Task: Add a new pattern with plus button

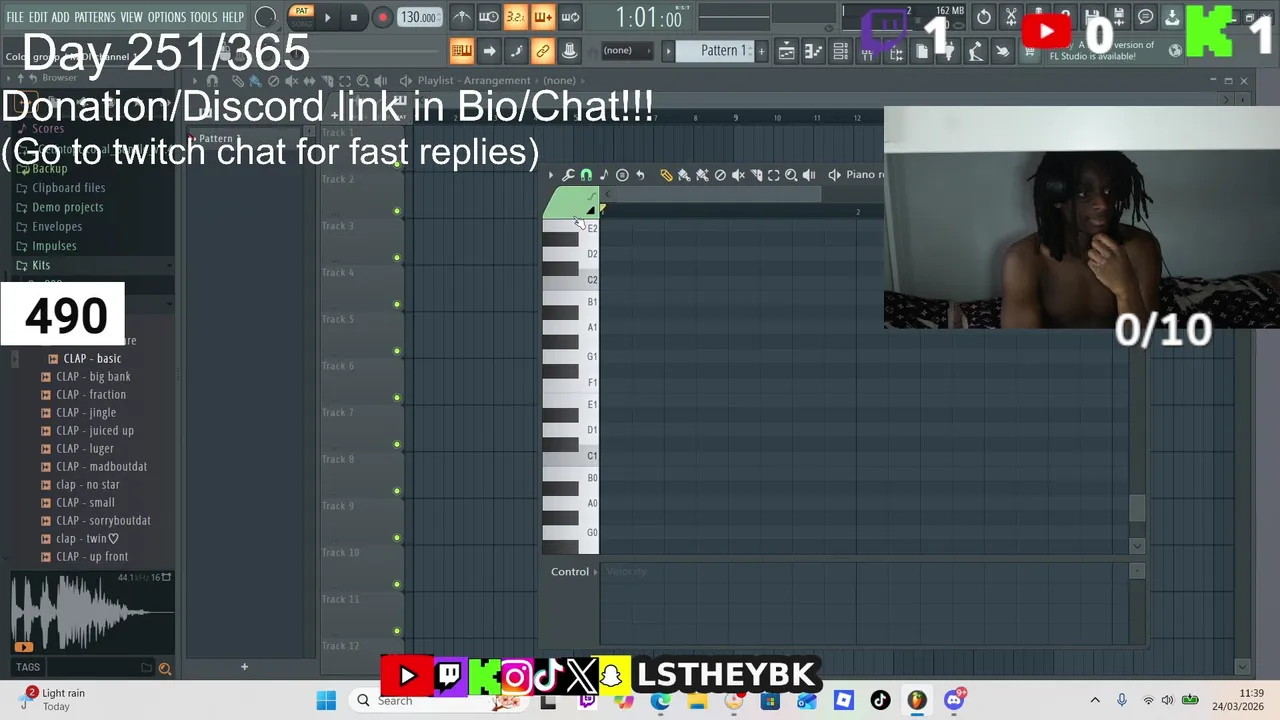Action: click(762, 51)
